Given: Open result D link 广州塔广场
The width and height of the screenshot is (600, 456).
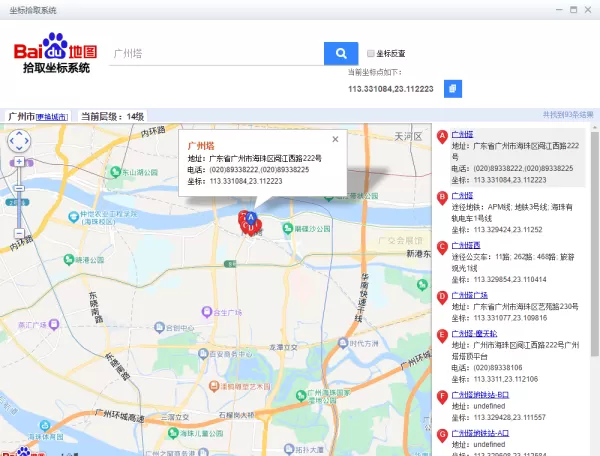Looking at the screenshot, I should click(470, 295).
